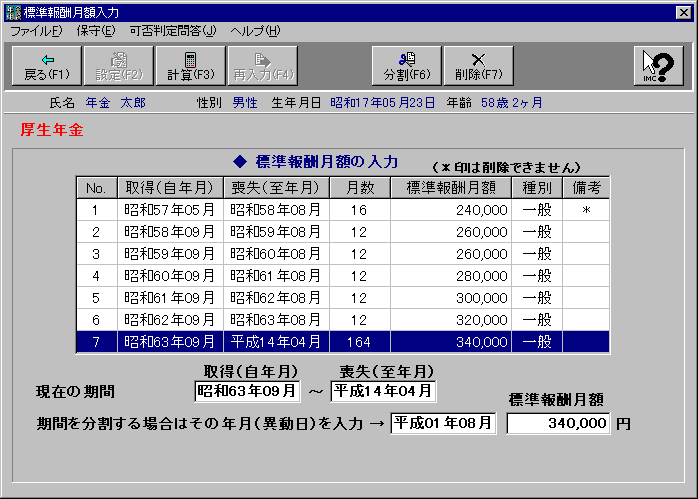Run the 計算(F3) calculator button
The image size is (698, 499).
tap(191, 66)
